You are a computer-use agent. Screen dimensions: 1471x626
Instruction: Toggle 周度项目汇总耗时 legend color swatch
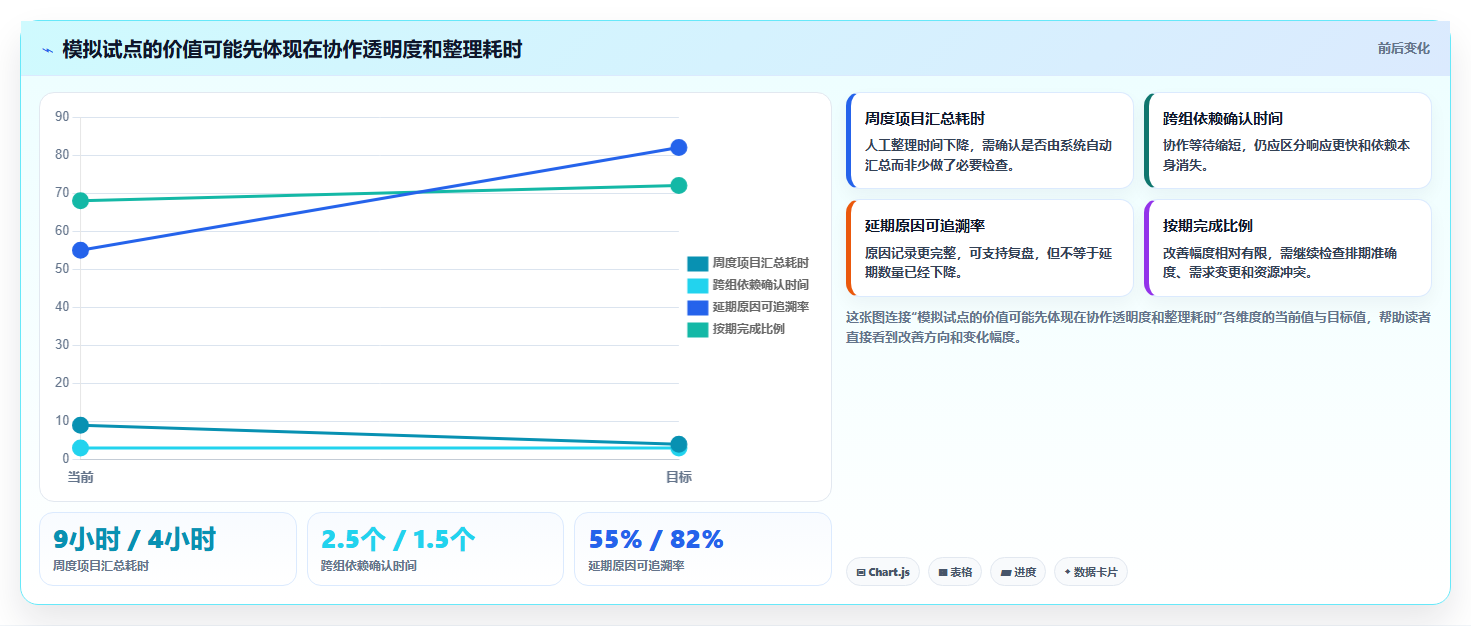click(697, 263)
